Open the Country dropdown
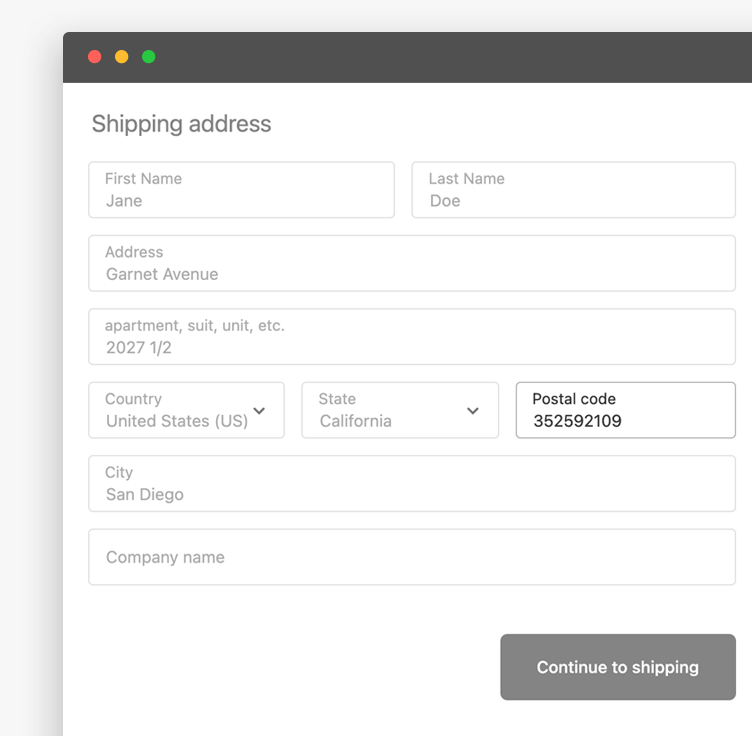 tap(187, 410)
